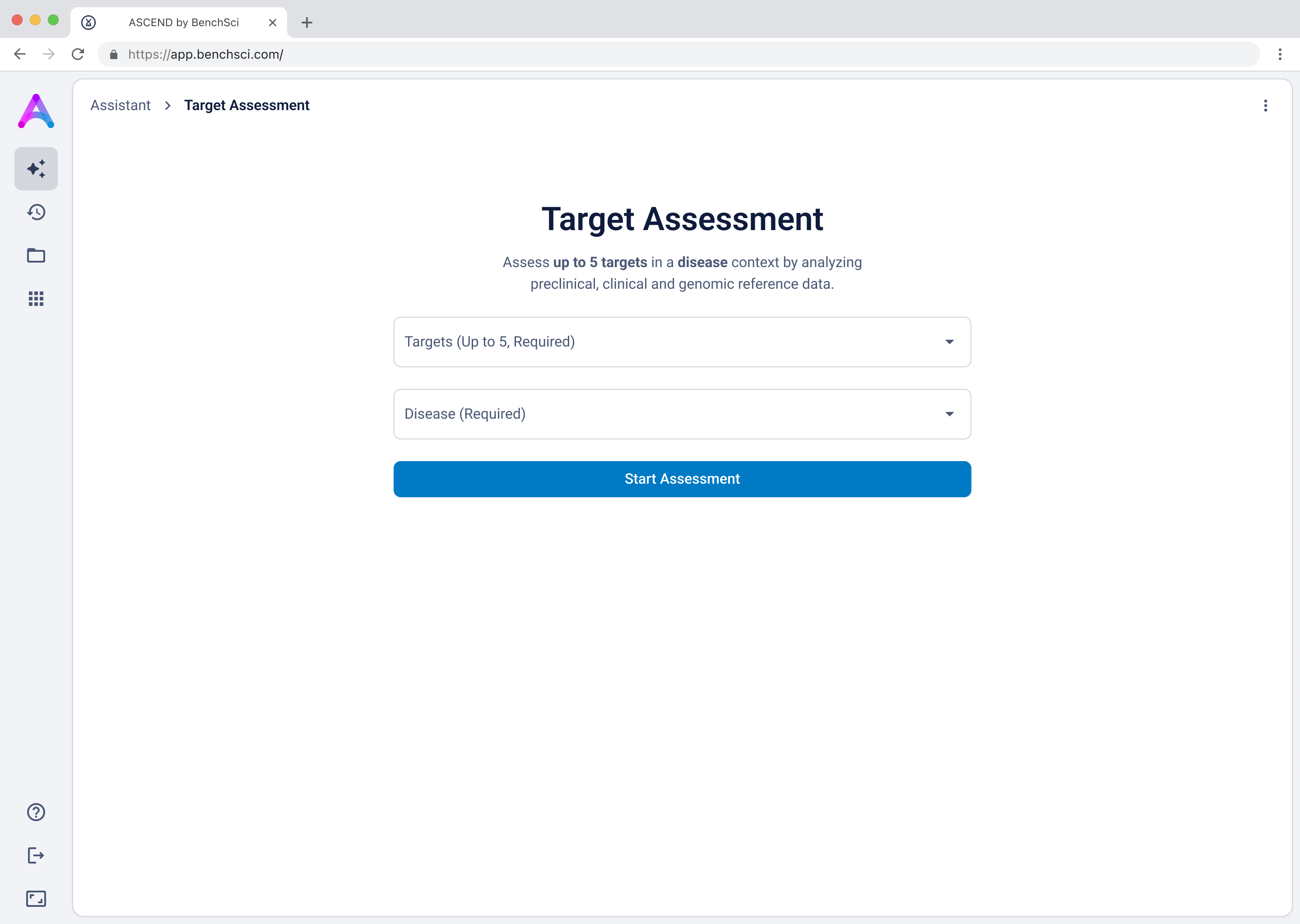The width and height of the screenshot is (1300, 924).
Task: Select the ASCEND by BenchSci tab
Action: pos(179,23)
